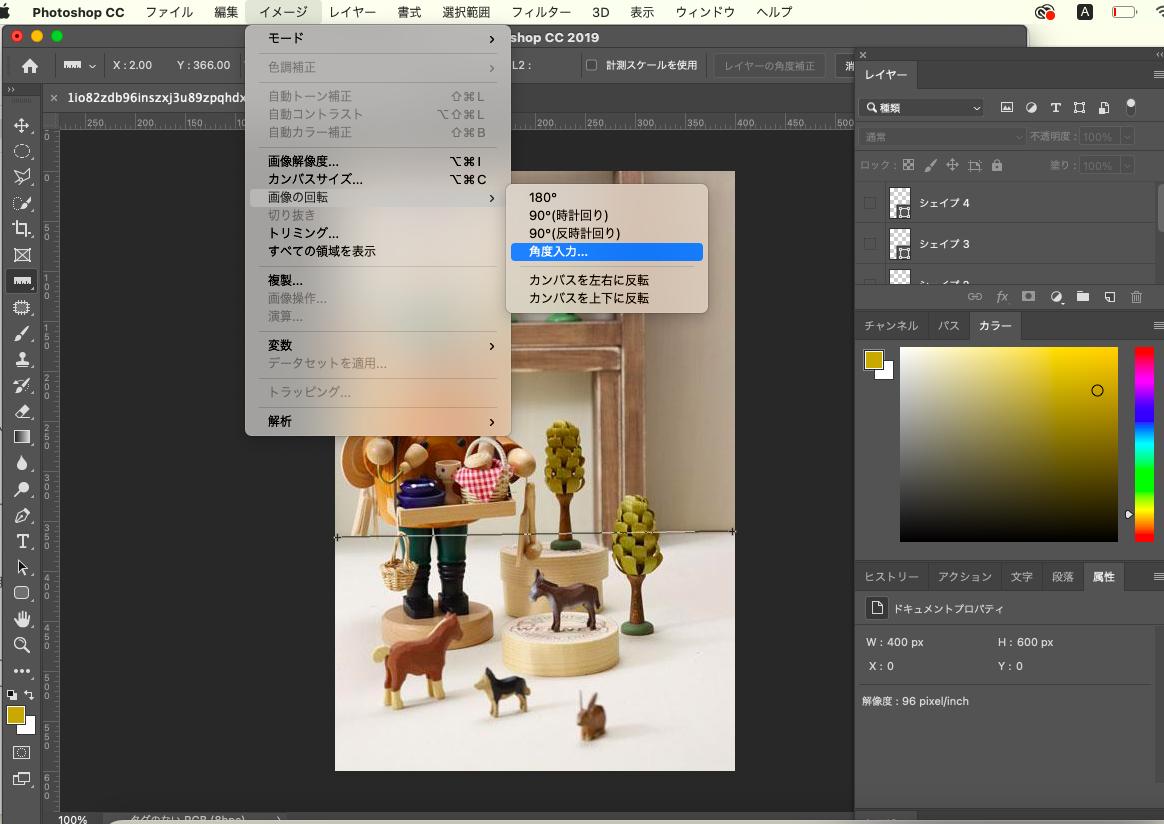Choose カンバスを上下に反転
The width and height of the screenshot is (1164, 824).
[x=607, y=298]
